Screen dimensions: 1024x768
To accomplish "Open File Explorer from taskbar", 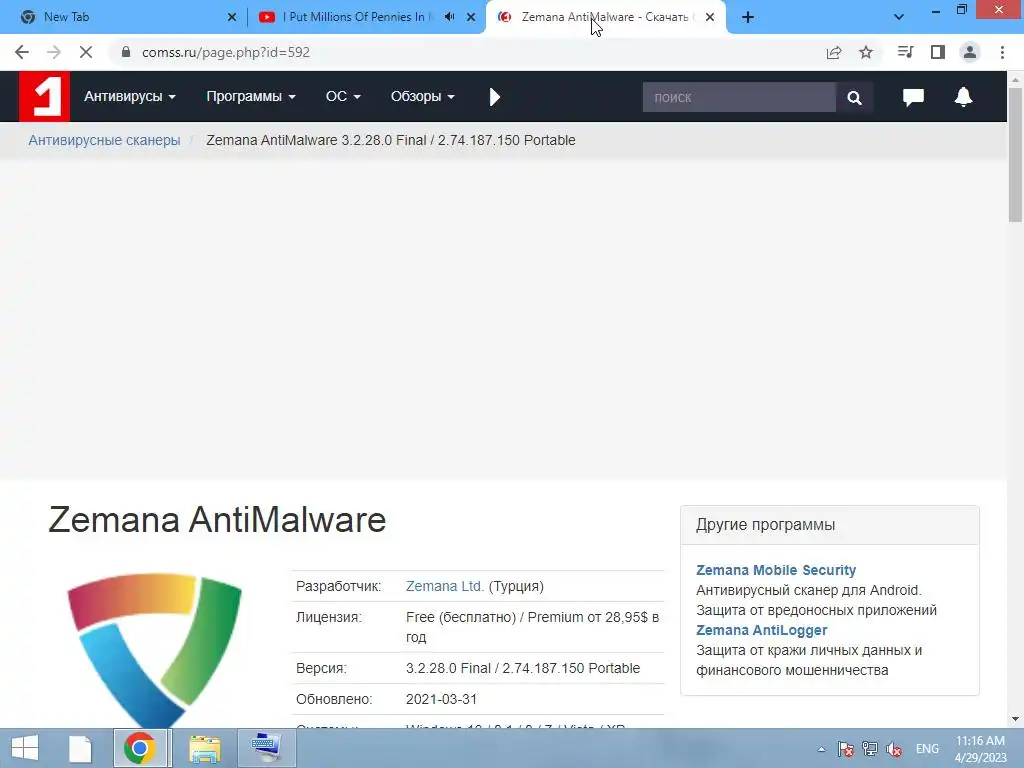I will (x=204, y=748).
